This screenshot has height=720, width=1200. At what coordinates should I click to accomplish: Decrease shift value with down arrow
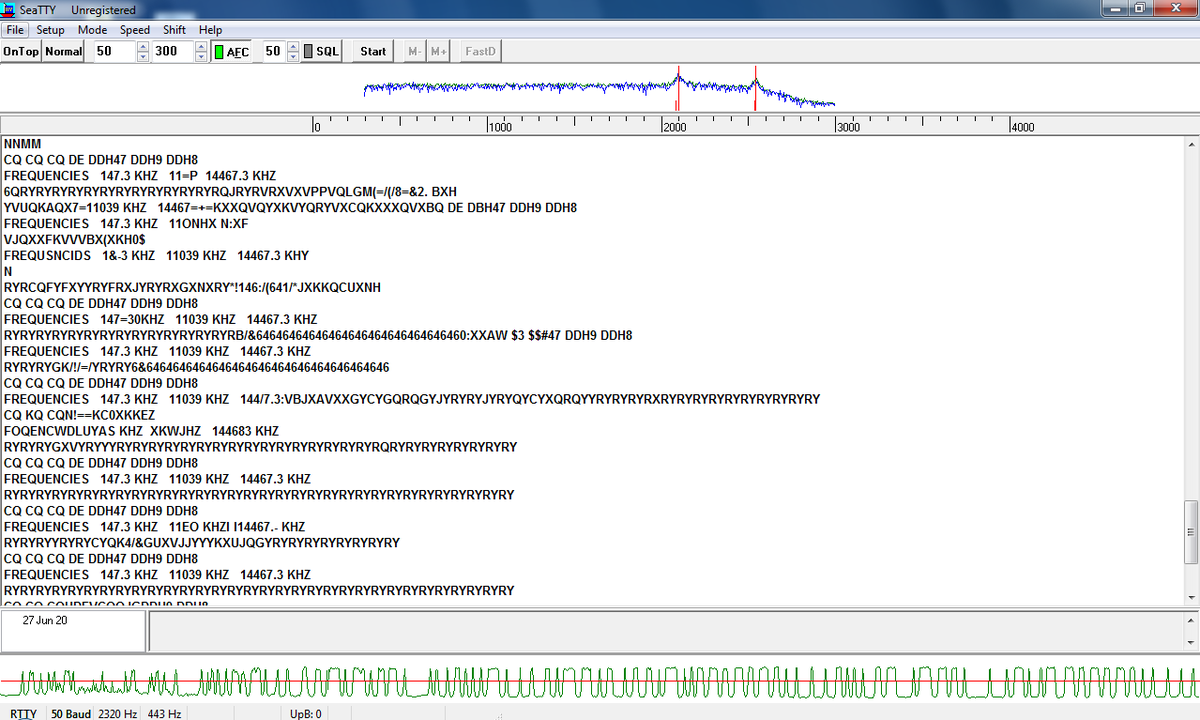click(201, 56)
